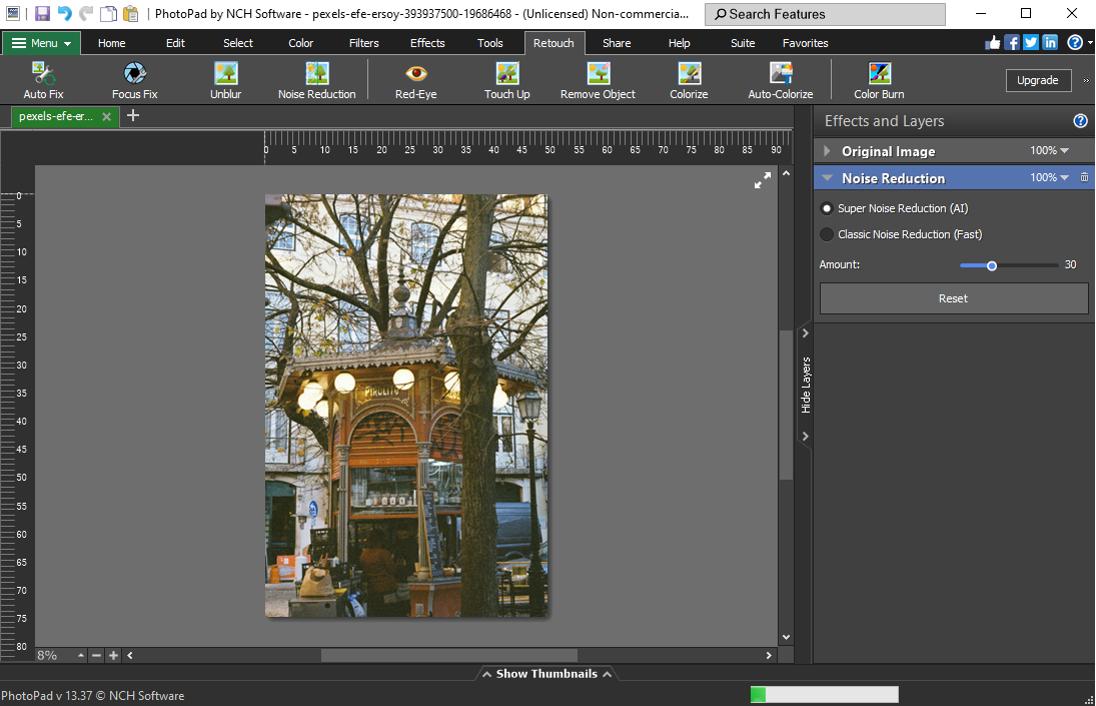Open the Menu dropdown
The image size is (1096, 706).
[41, 43]
